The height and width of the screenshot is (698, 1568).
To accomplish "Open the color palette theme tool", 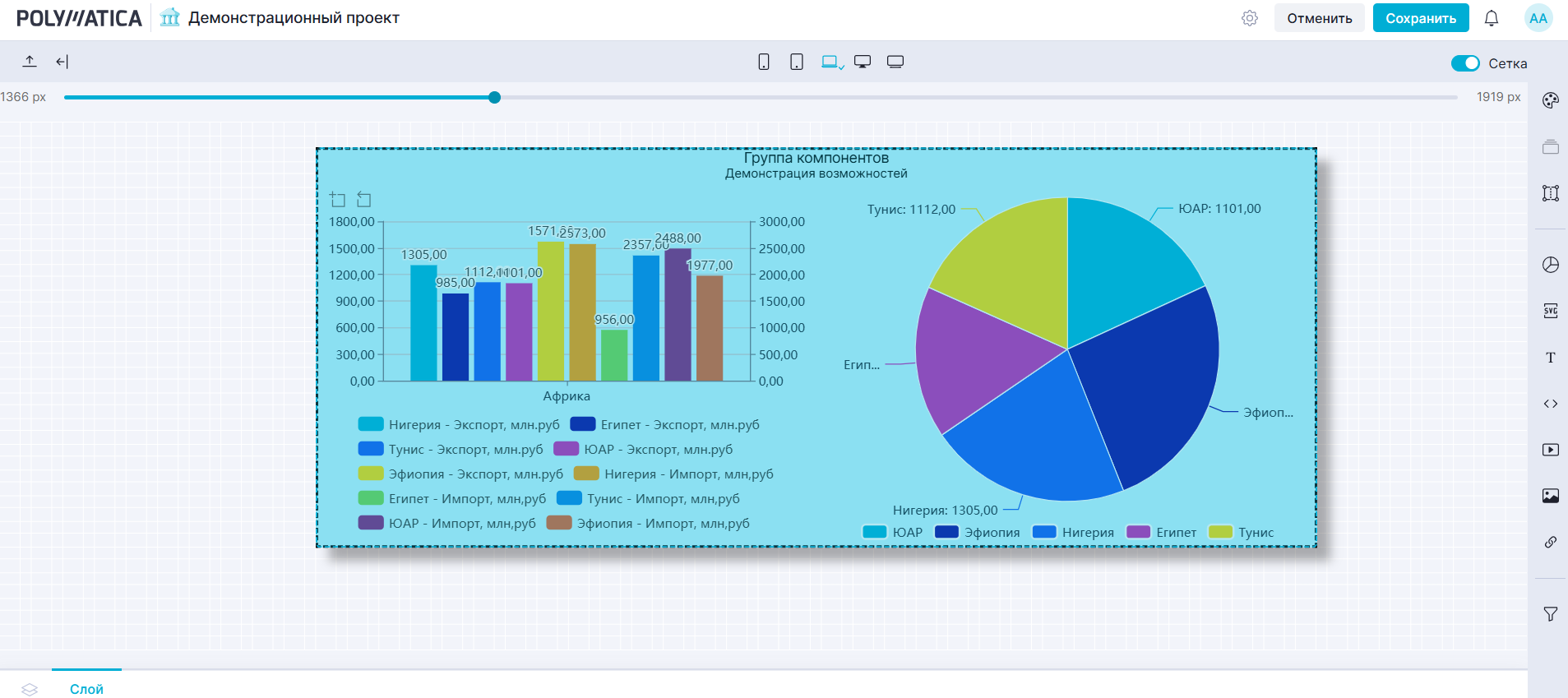I will (x=1550, y=101).
